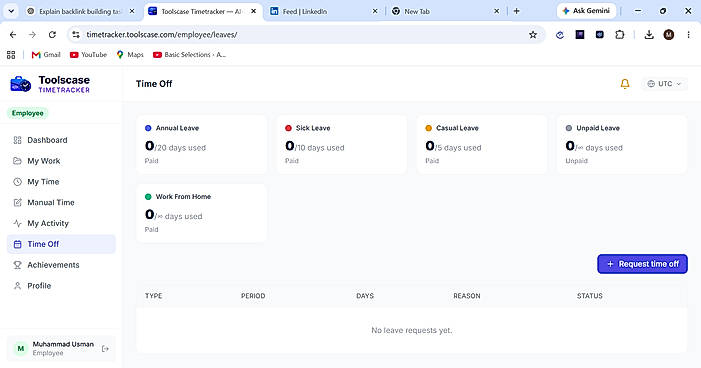This screenshot has width=701, height=368.
Task: Open Chrome profile avatar
Action: click(x=669, y=34)
